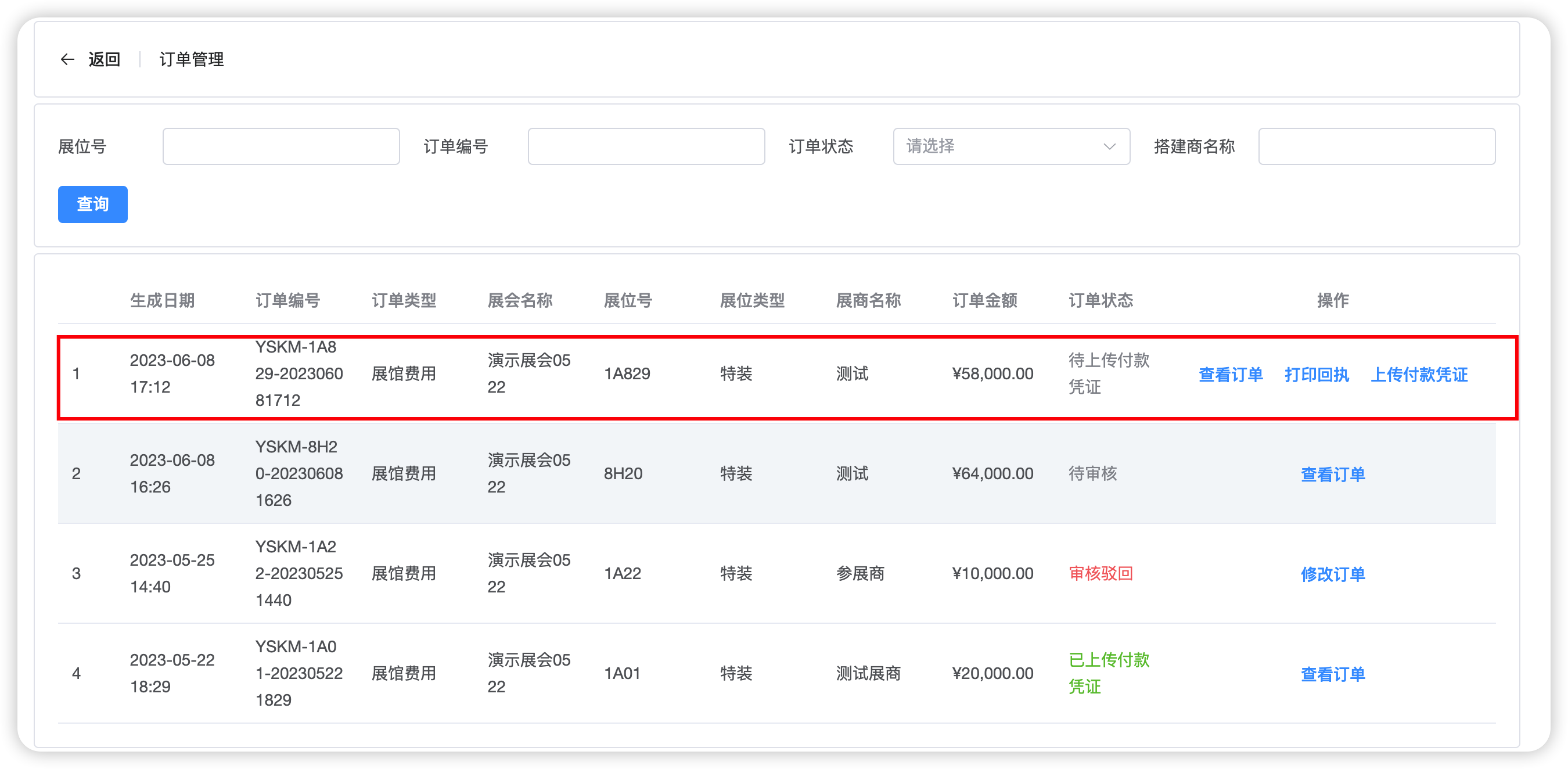The width and height of the screenshot is (1568, 769).
Task: Click the amount ¥64,000.00
Action: pyautogui.click(x=992, y=473)
